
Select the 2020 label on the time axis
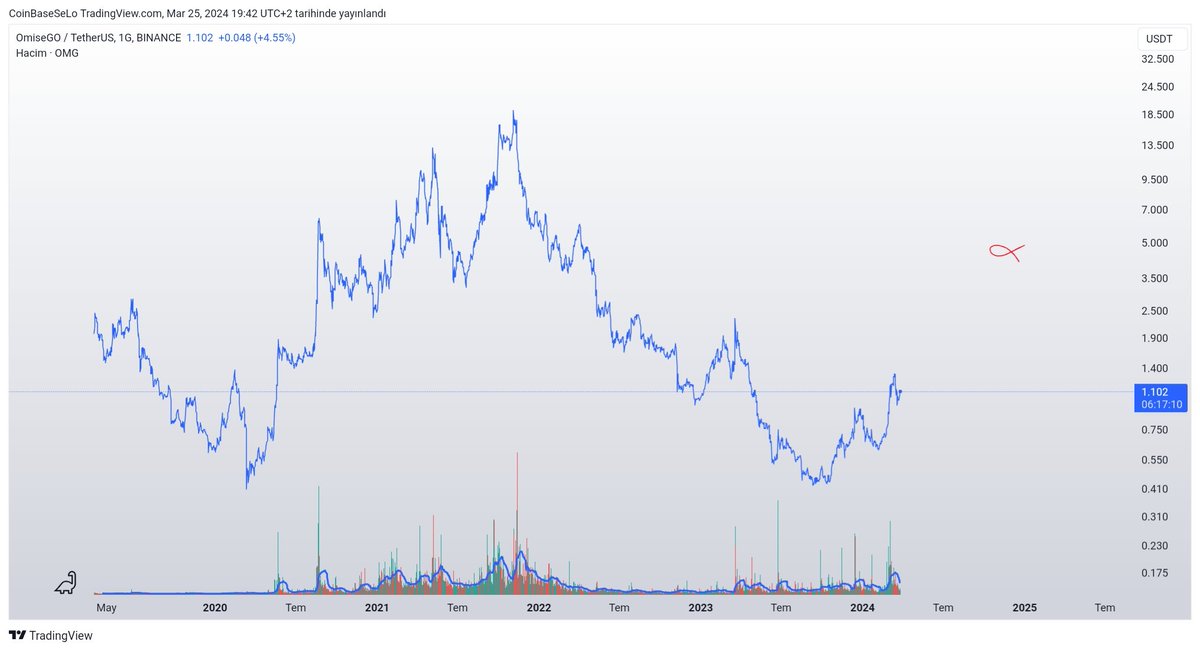pos(215,607)
